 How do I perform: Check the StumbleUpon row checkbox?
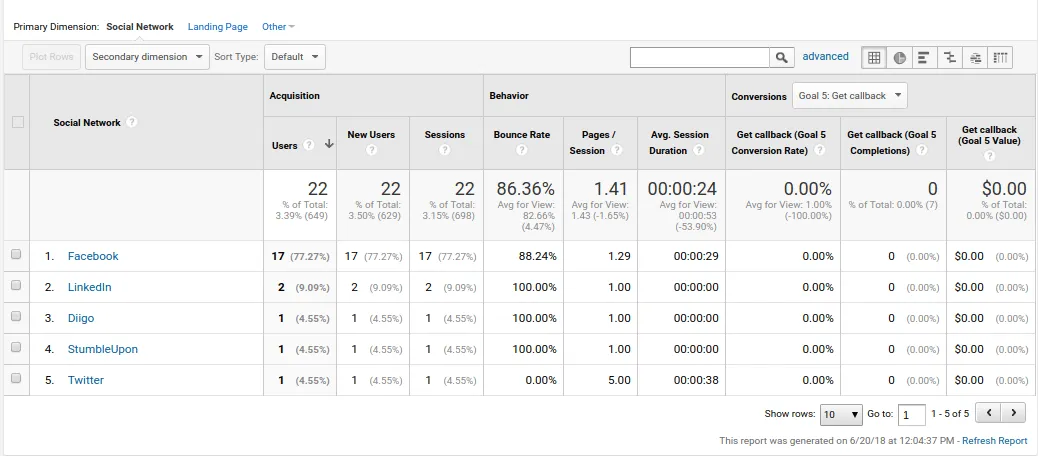17,347
